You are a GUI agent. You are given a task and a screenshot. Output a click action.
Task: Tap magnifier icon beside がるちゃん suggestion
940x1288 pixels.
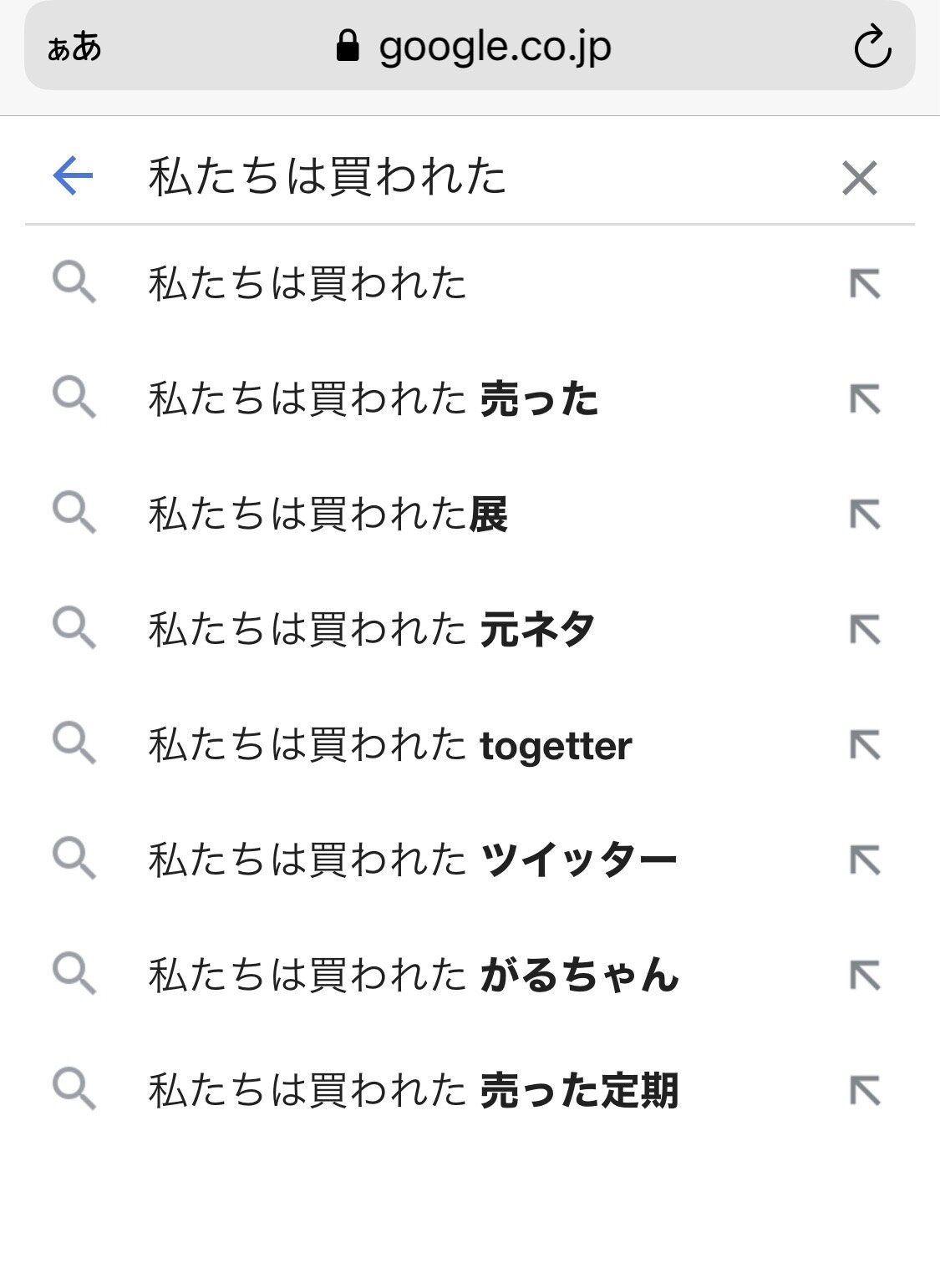coord(74,975)
